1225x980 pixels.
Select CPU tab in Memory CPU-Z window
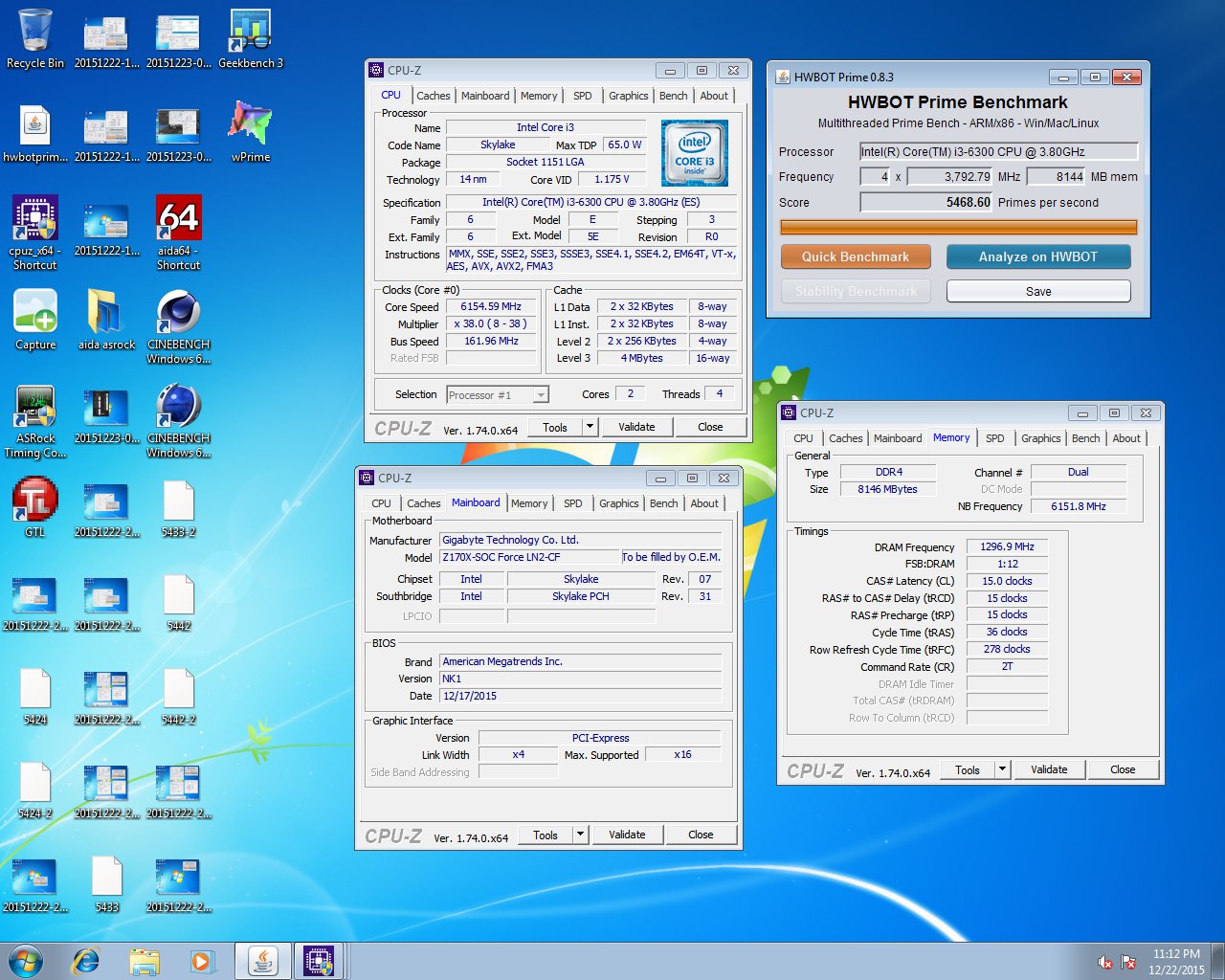803,438
